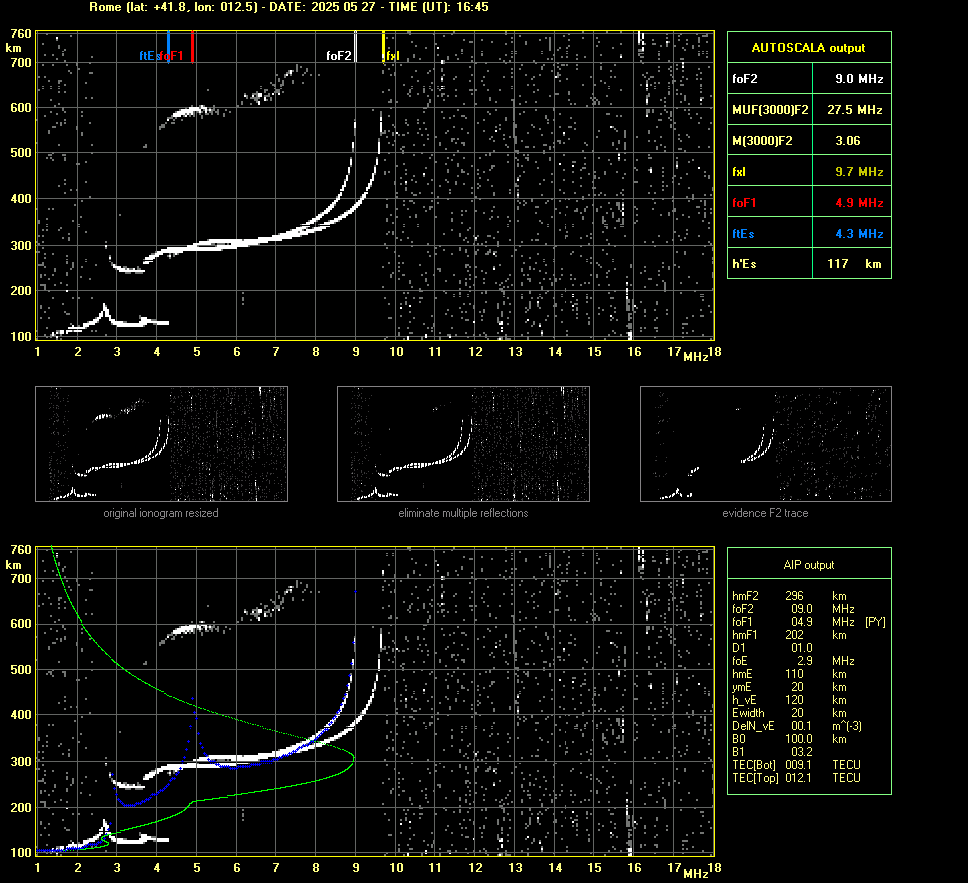Click the white foF2 marker in top ionogram
968x883 pixels.
(x=356, y=47)
